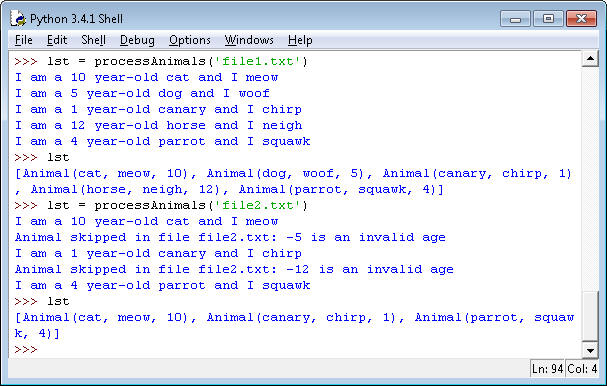
Task: Click the scrollbar up arrow
Action: pos(590,58)
